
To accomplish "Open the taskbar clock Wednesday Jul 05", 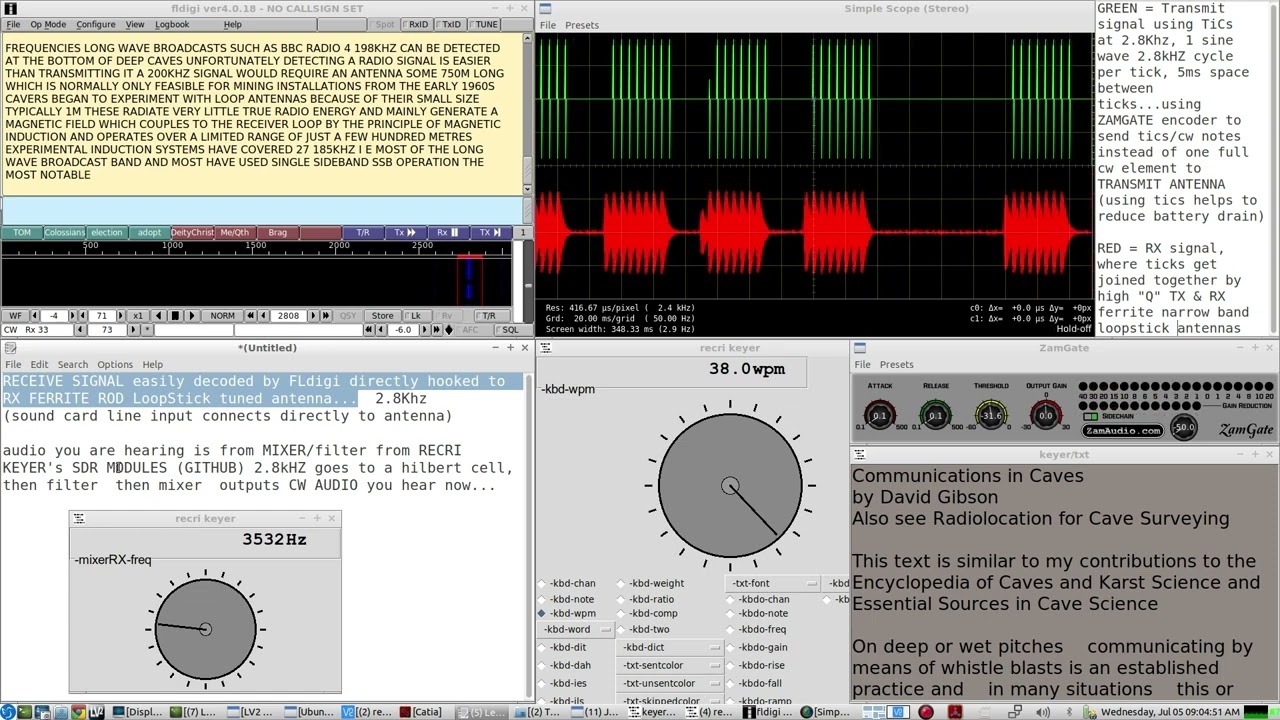I will (1170, 712).
